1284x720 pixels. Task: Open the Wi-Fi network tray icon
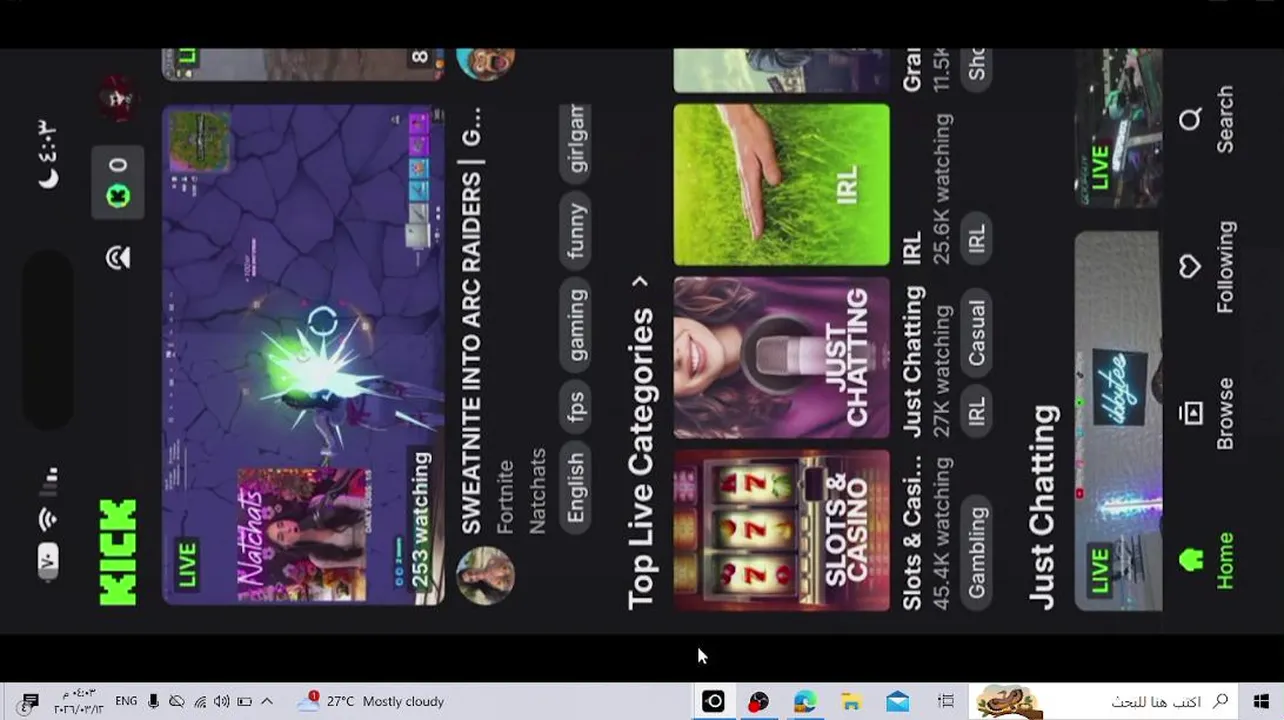[199, 701]
